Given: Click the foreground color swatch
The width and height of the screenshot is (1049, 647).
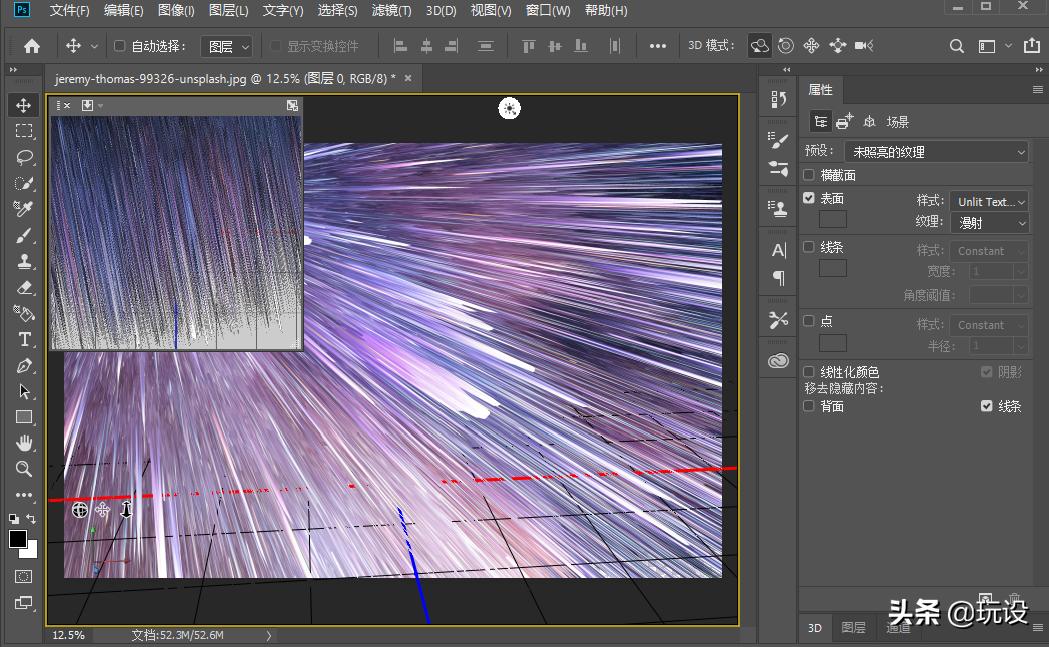Looking at the screenshot, I should click(18, 539).
